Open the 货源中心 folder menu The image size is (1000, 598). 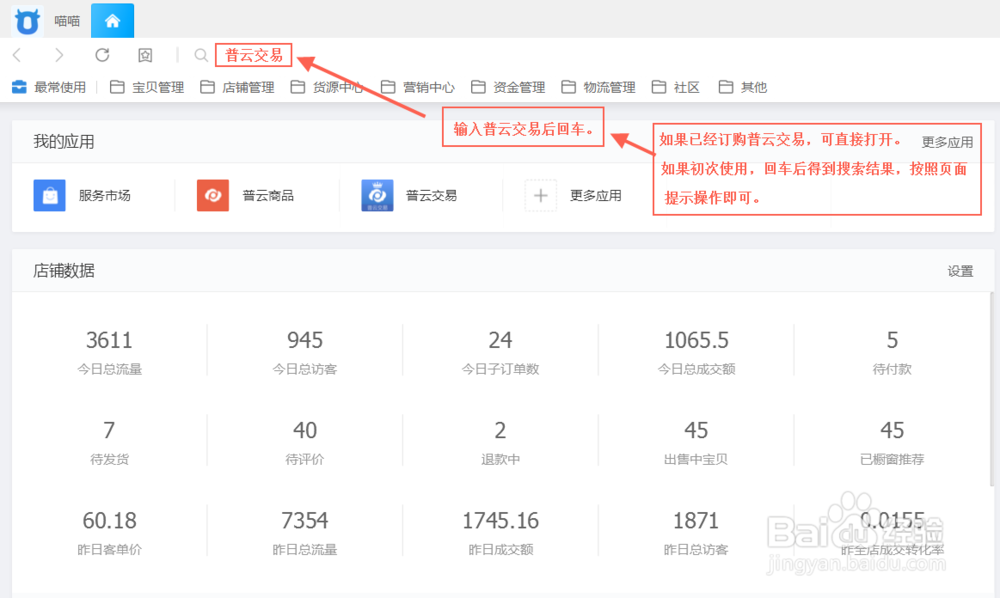tap(327, 87)
